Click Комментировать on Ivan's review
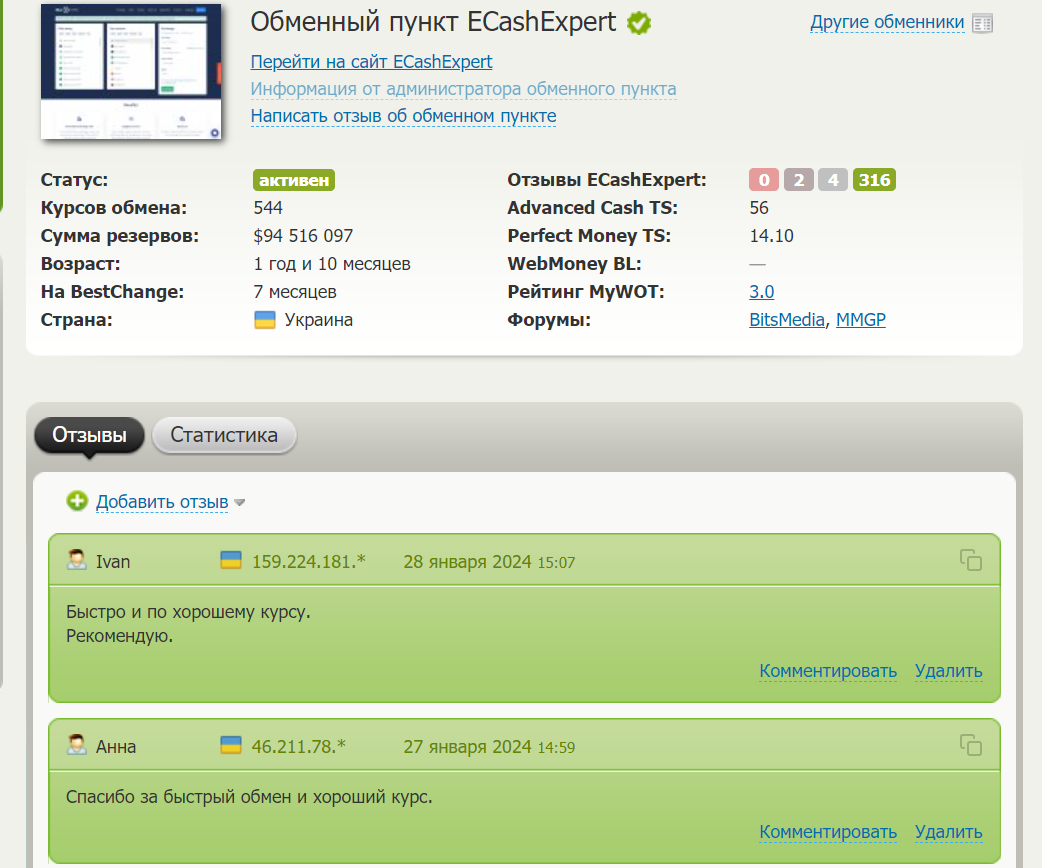Image resolution: width=1042 pixels, height=868 pixels. (x=828, y=671)
